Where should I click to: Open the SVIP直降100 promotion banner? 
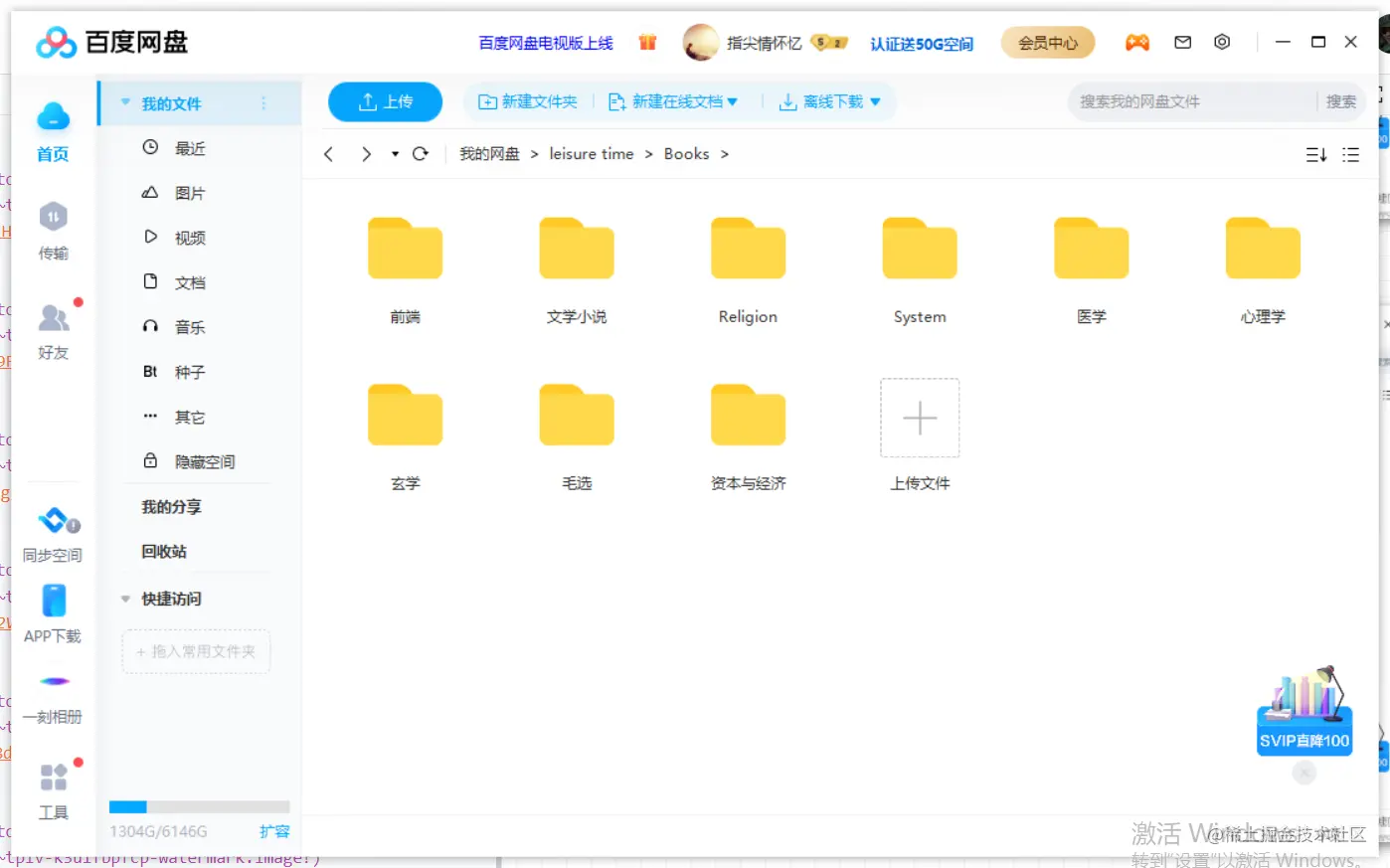1303,710
